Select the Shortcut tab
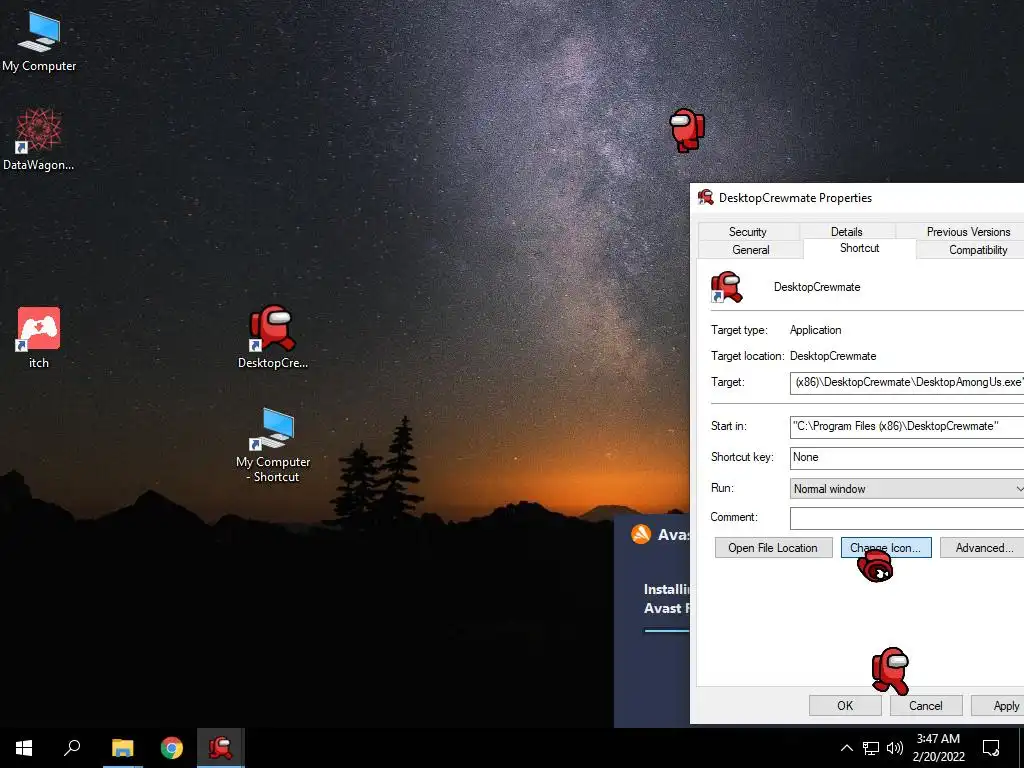Screen dimensions: 1024x768 [x=859, y=248]
